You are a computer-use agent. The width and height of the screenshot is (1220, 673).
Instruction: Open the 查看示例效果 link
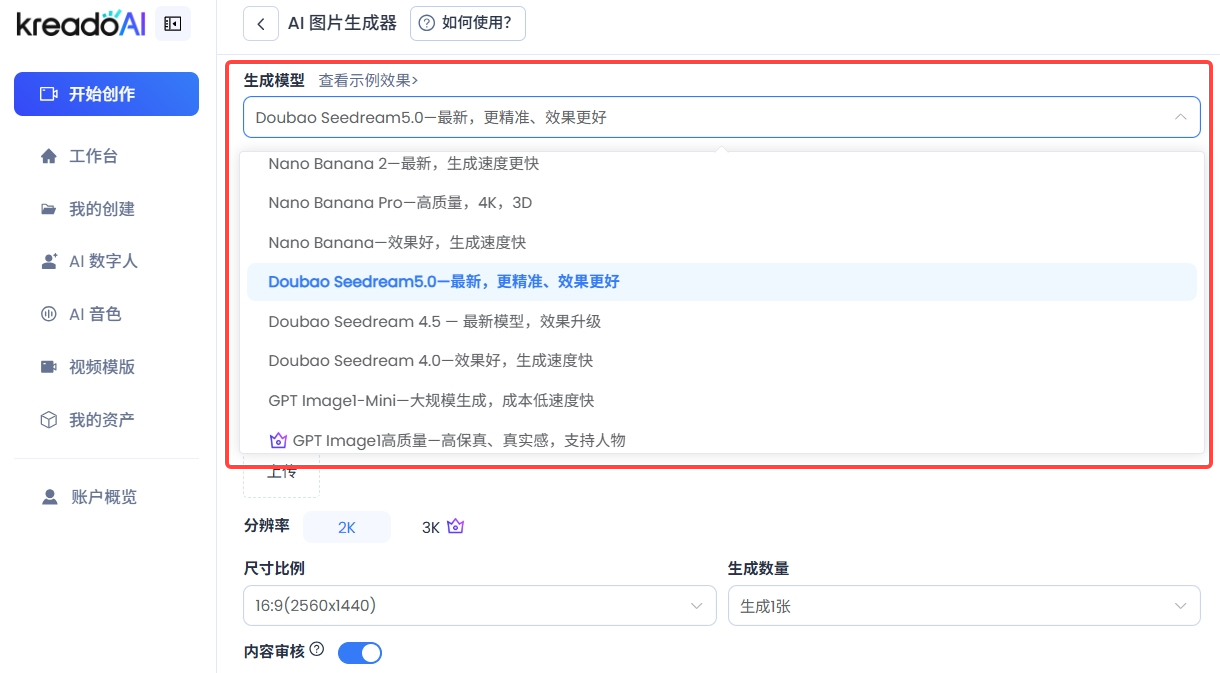click(x=368, y=80)
